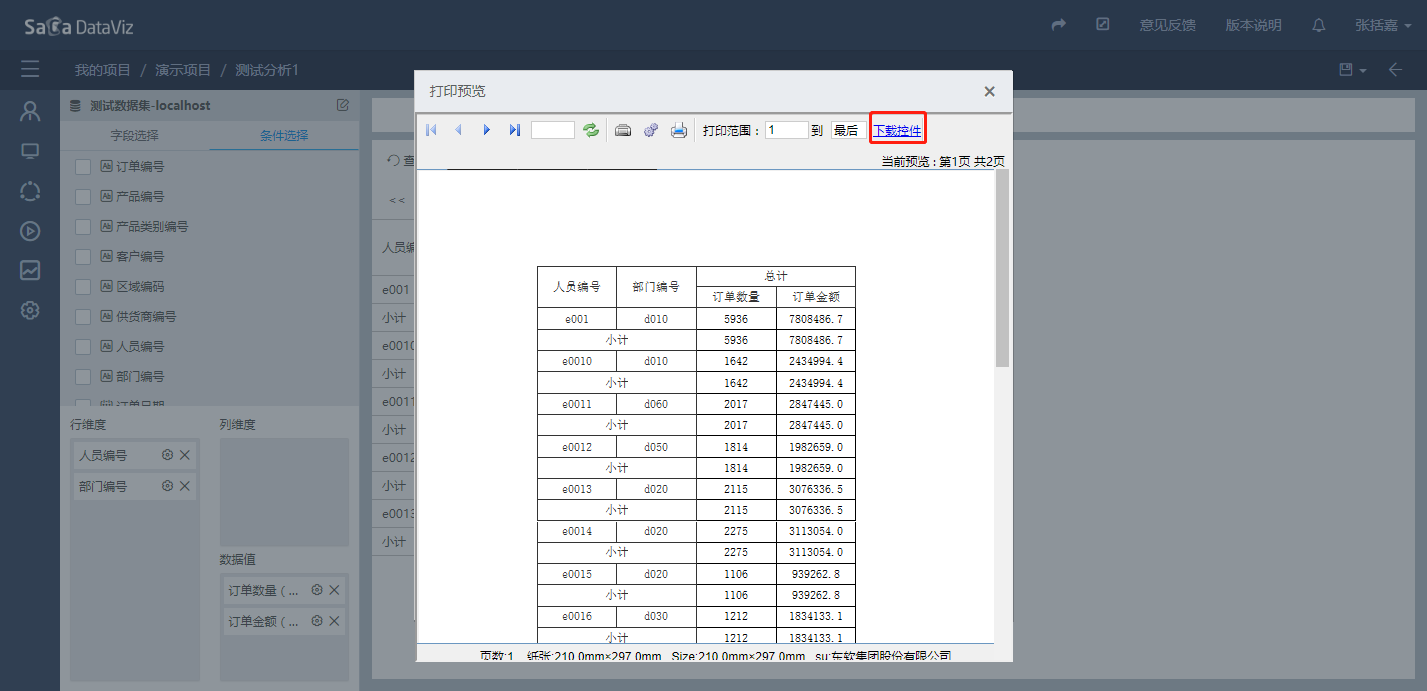Open page setup printer icon

pos(623,130)
